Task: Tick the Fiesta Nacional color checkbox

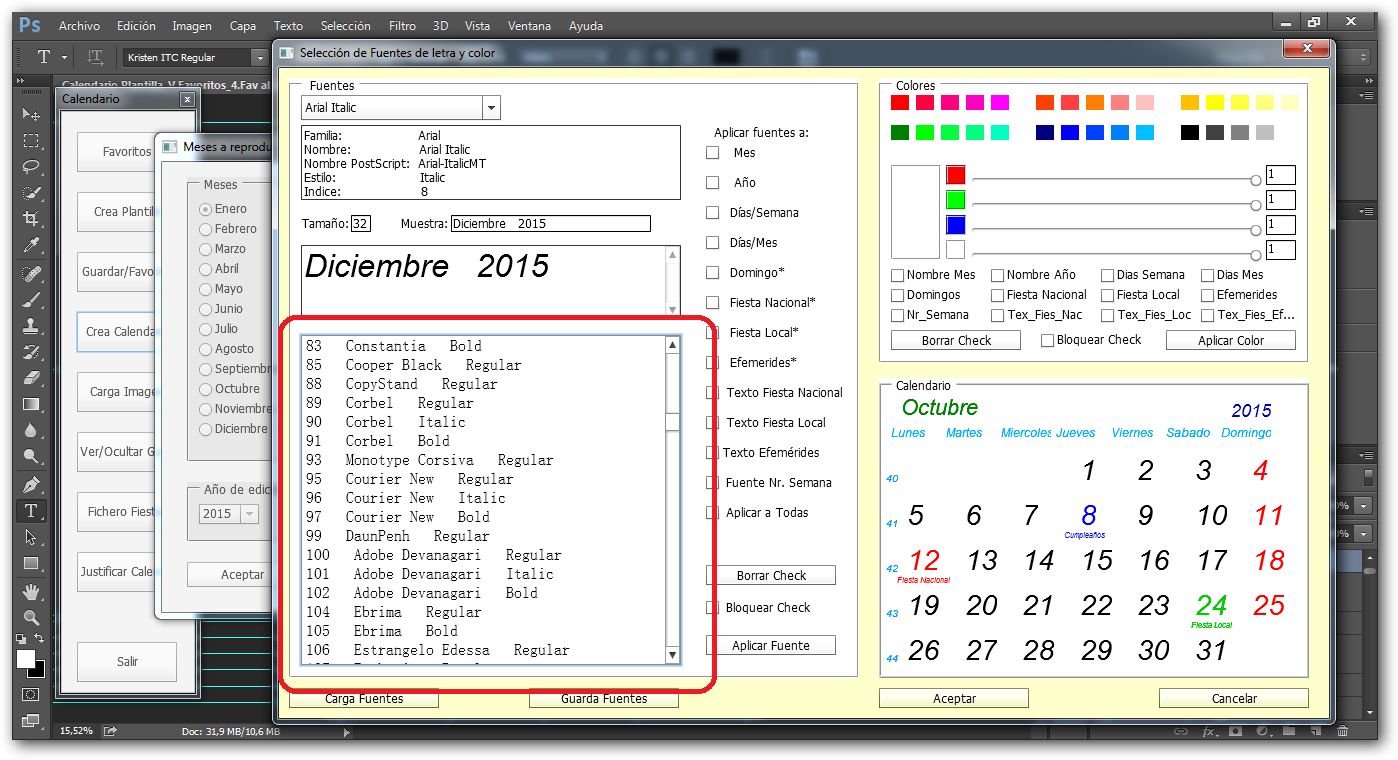Action: pyautogui.click(x=998, y=295)
